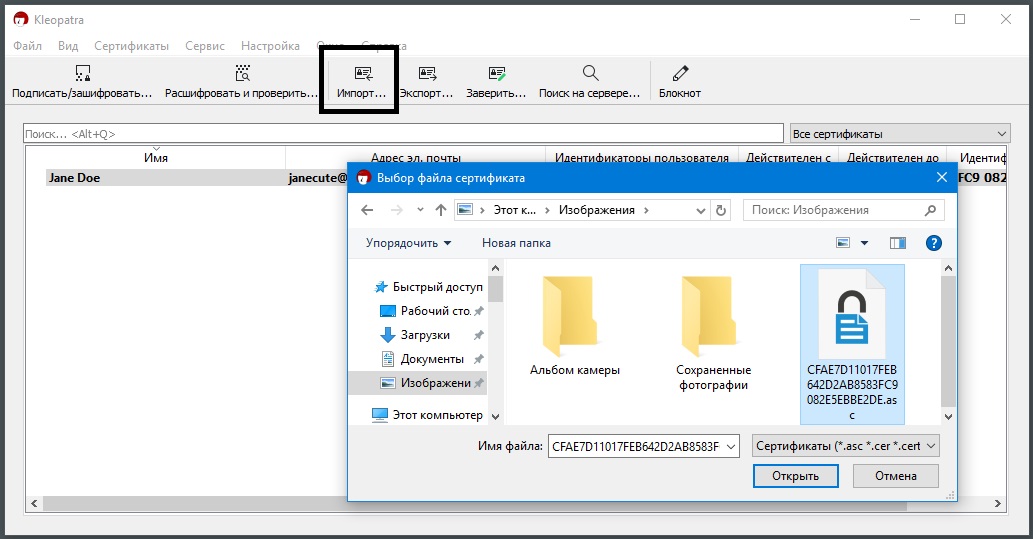Click the Decrypt and verify toolbar icon
The width and height of the screenshot is (1033, 539).
pos(241,74)
